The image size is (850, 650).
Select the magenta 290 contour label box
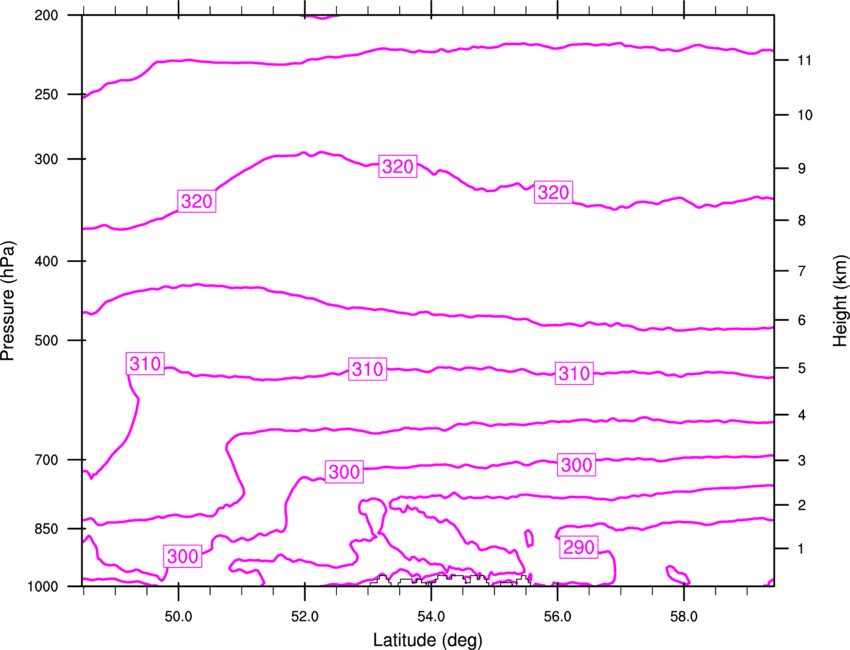click(579, 548)
